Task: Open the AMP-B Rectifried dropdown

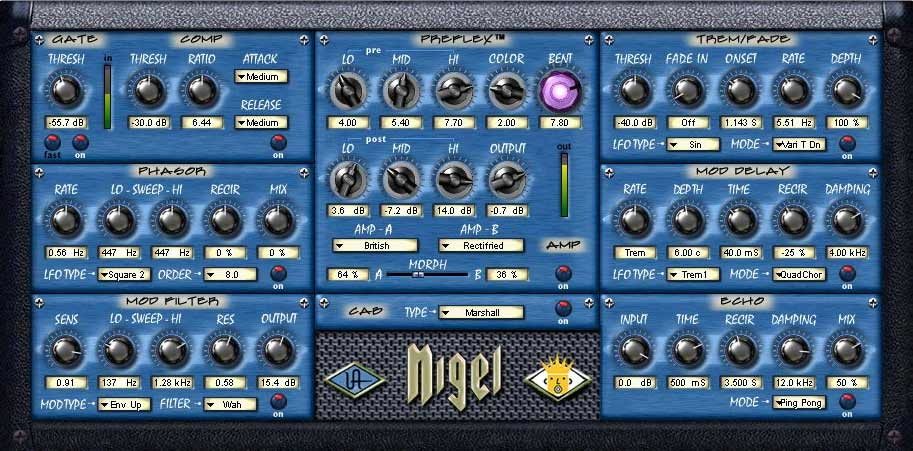Action: [x=482, y=246]
